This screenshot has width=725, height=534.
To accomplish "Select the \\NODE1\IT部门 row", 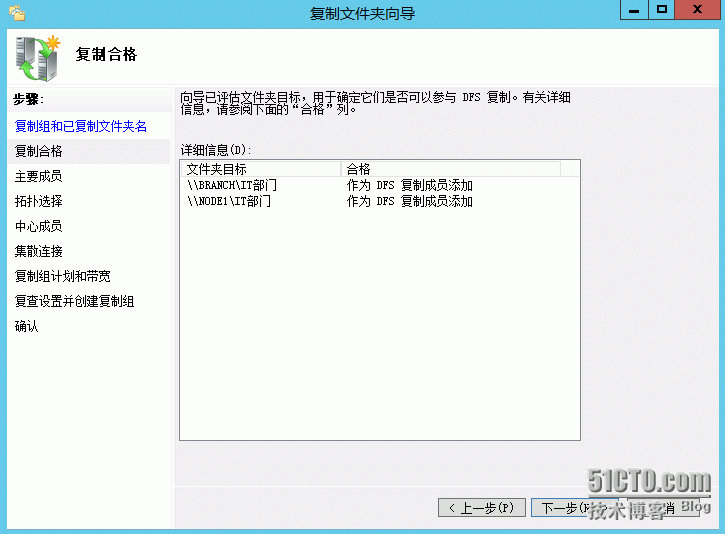I will pos(379,201).
